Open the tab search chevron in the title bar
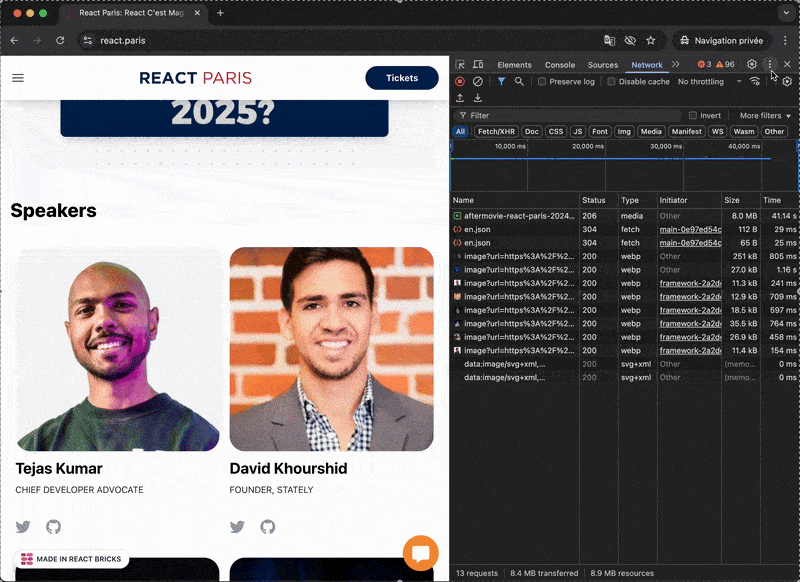 [786, 13]
